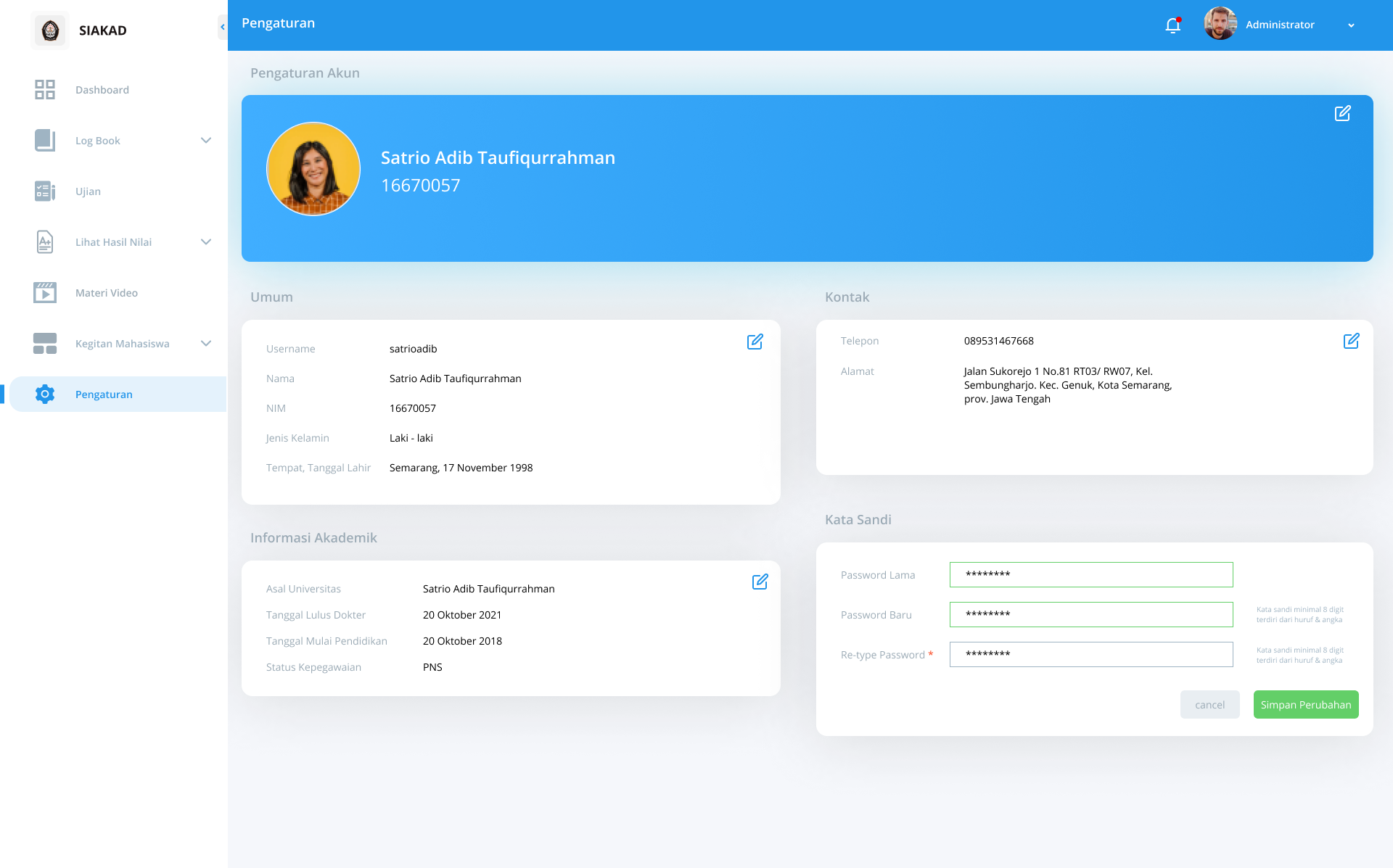Click the Materi Video icon
This screenshot has height=868, width=1393.
45,293
